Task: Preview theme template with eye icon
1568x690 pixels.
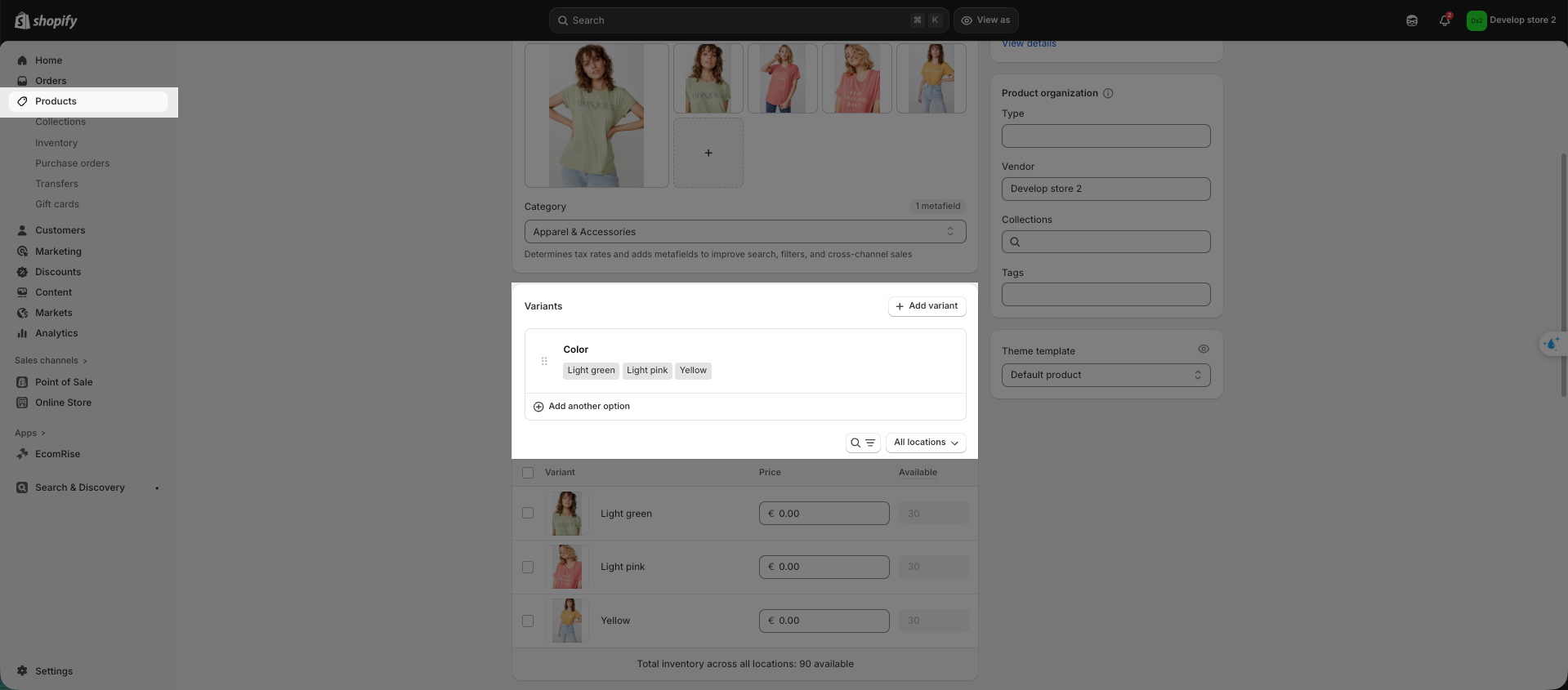Action: pos(1203,349)
